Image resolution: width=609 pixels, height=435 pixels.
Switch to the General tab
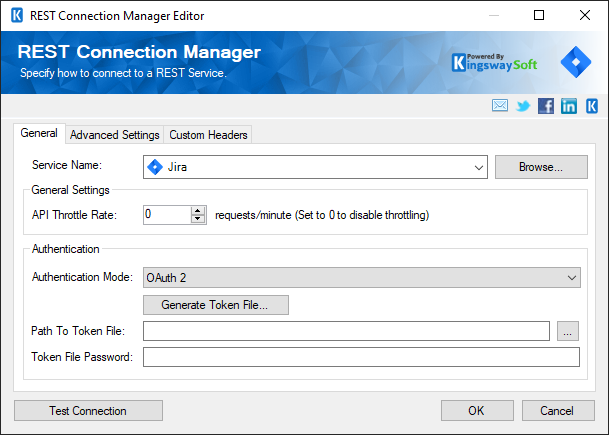(39, 133)
